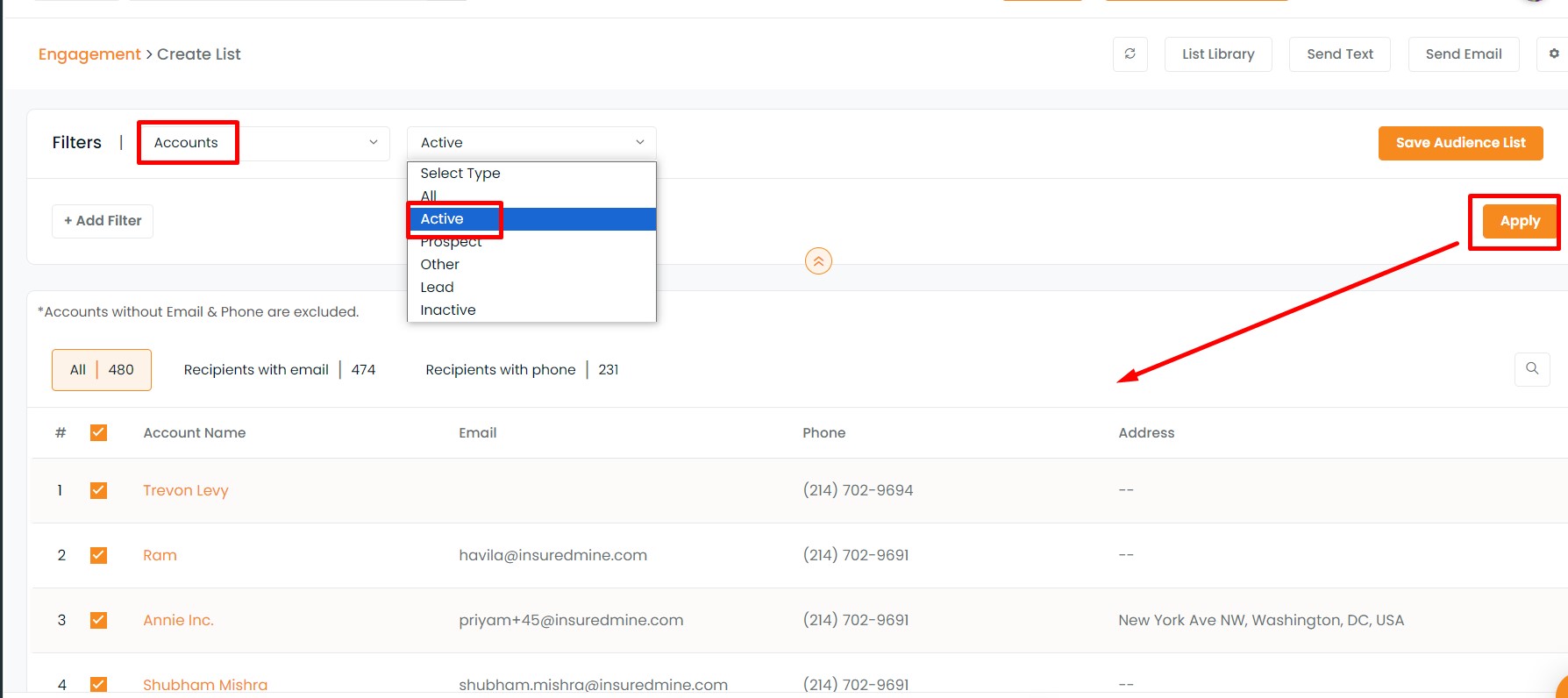1568x698 pixels.
Task: Click the Email column header
Action: (x=478, y=432)
